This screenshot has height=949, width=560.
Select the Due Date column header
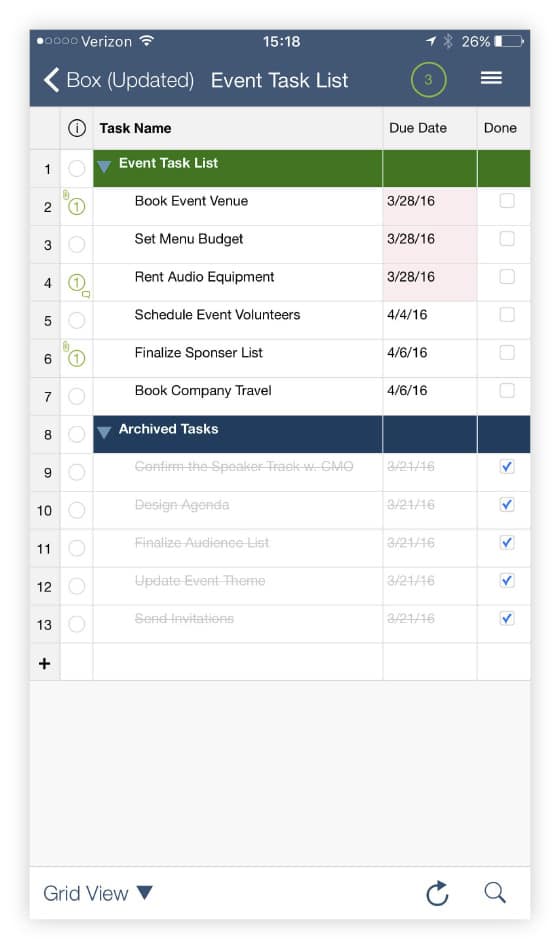(418, 128)
